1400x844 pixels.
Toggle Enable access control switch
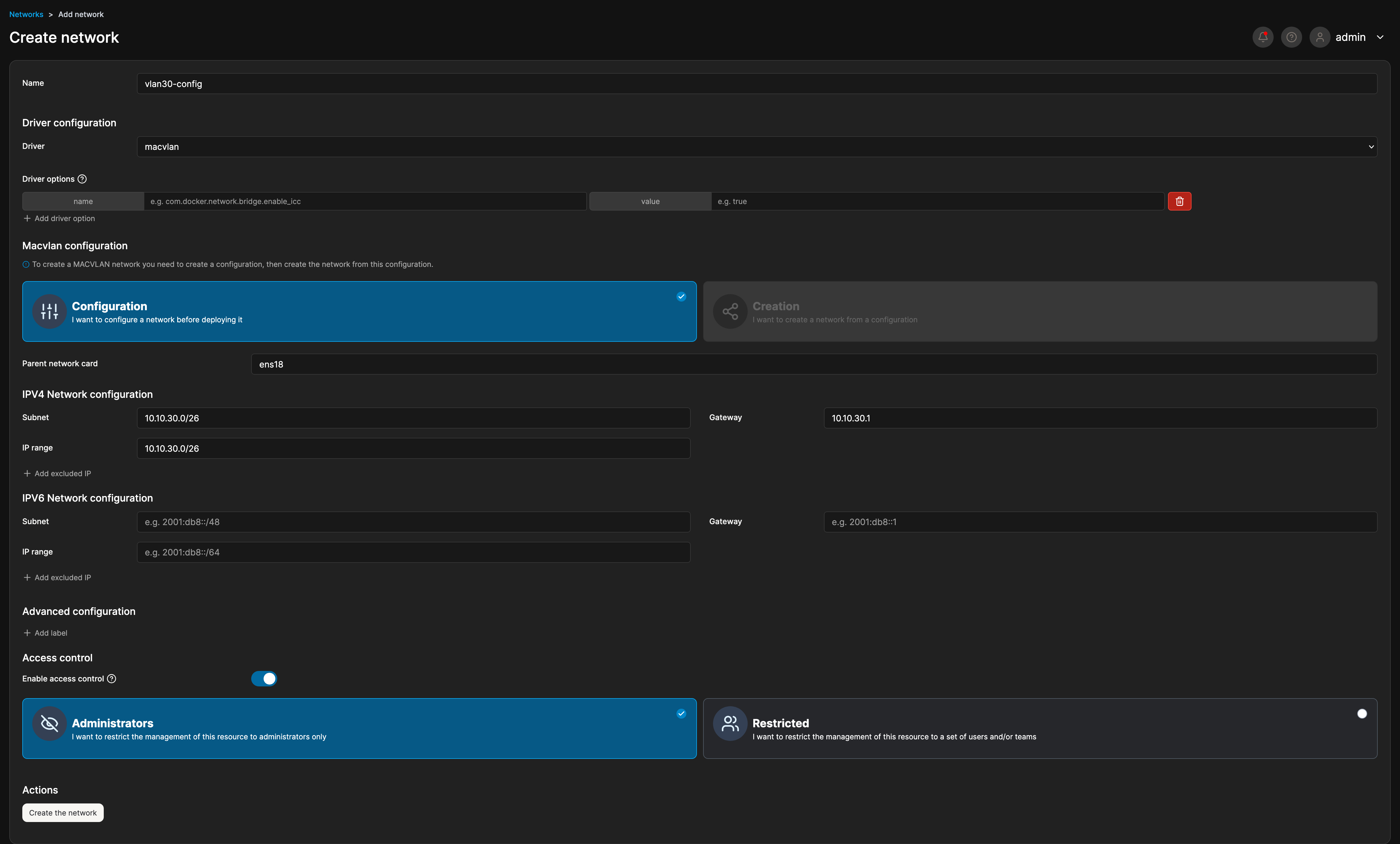pyautogui.click(x=264, y=679)
